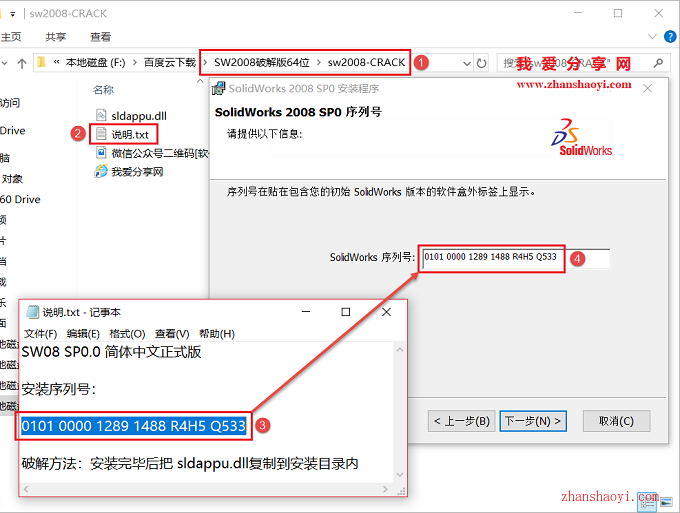Click the 下一步(N) next button
680x513 pixels.
533,421
